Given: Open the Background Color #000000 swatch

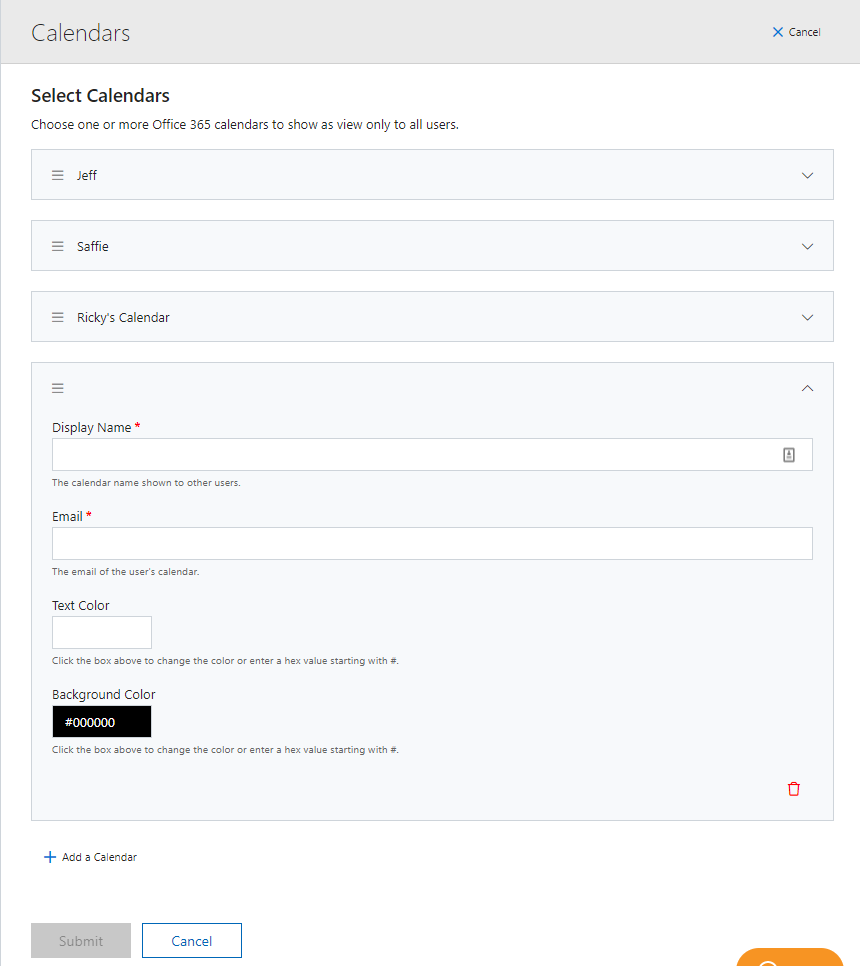Looking at the screenshot, I should tap(102, 721).
